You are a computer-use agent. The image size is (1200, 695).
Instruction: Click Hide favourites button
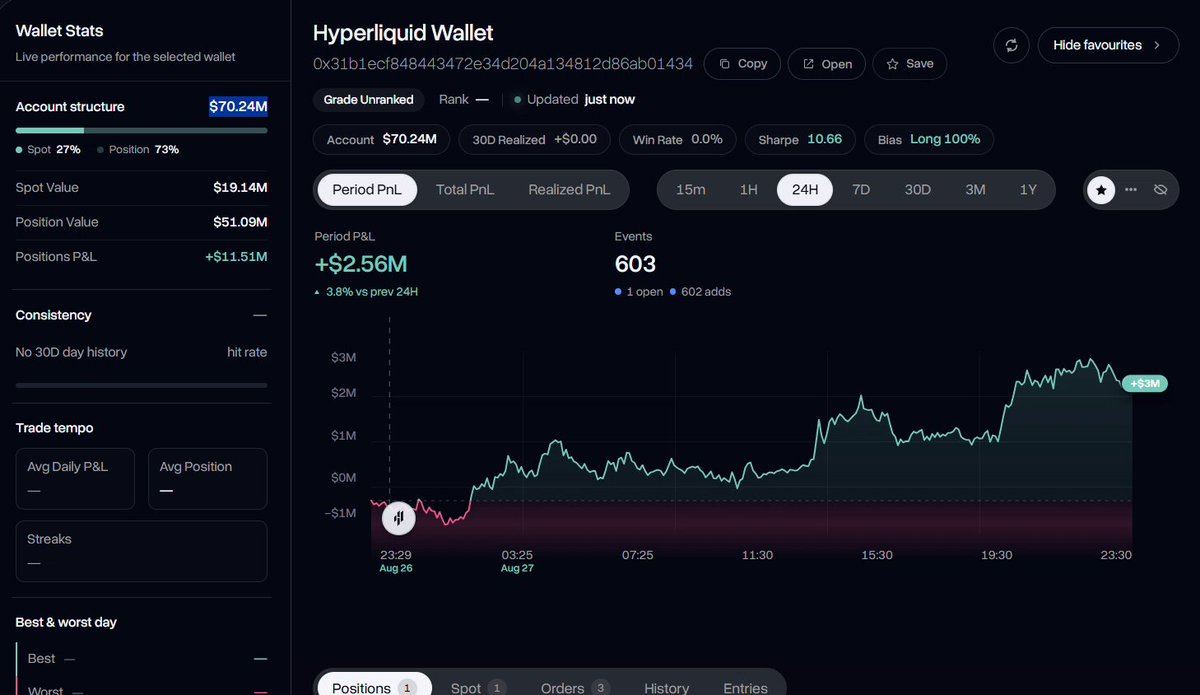pyautogui.click(x=1108, y=45)
